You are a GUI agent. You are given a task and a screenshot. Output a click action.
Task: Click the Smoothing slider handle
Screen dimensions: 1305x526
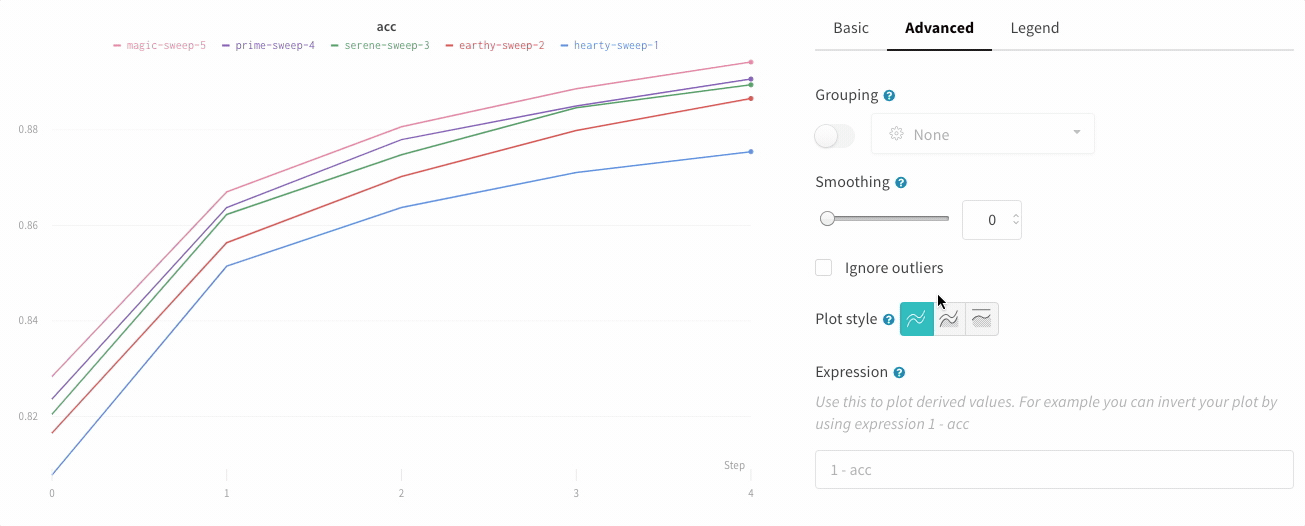pyautogui.click(x=827, y=218)
